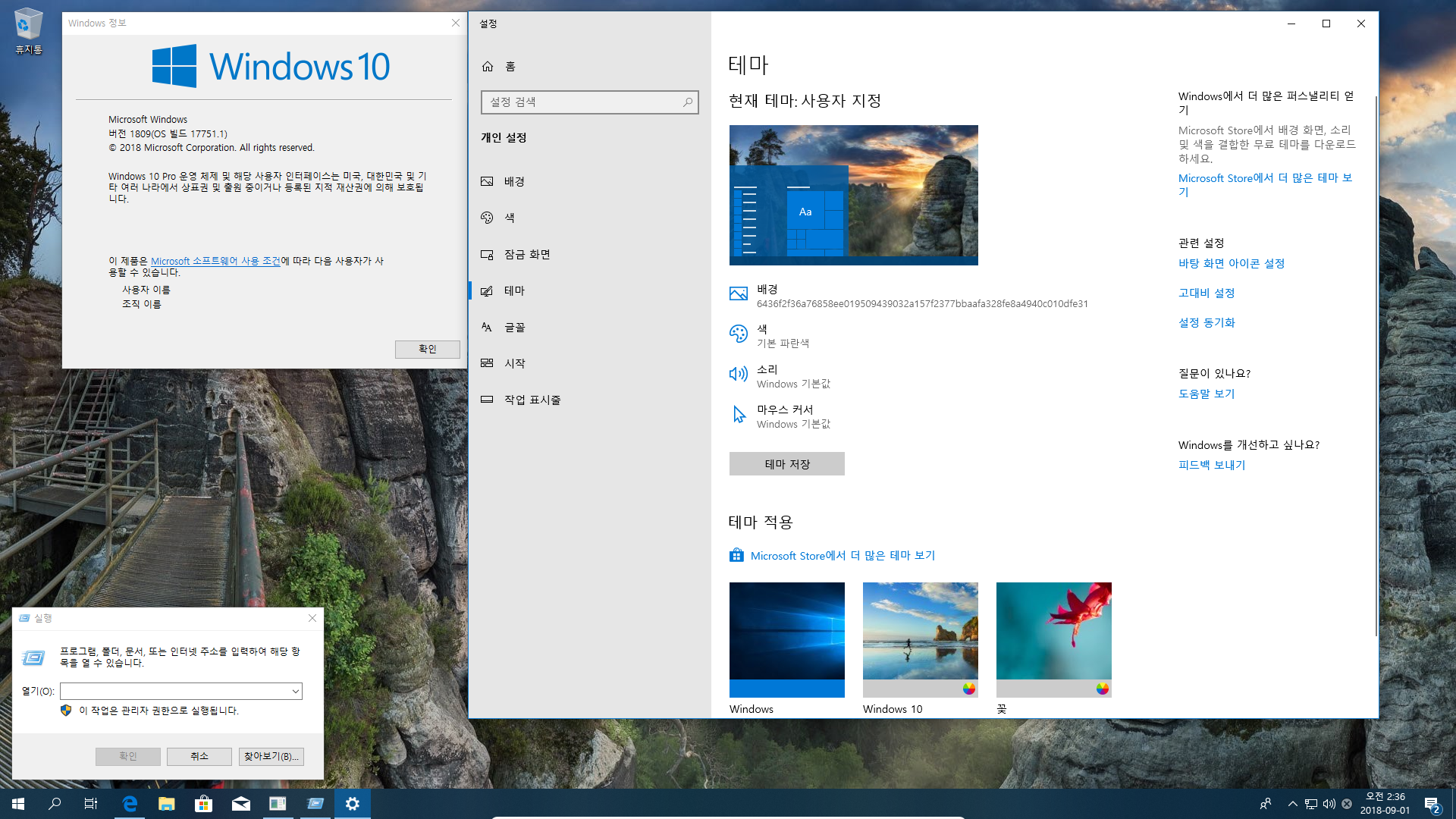Open 색 (Colors) in personalization sidebar
1456x819 pixels.
(x=590, y=218)
